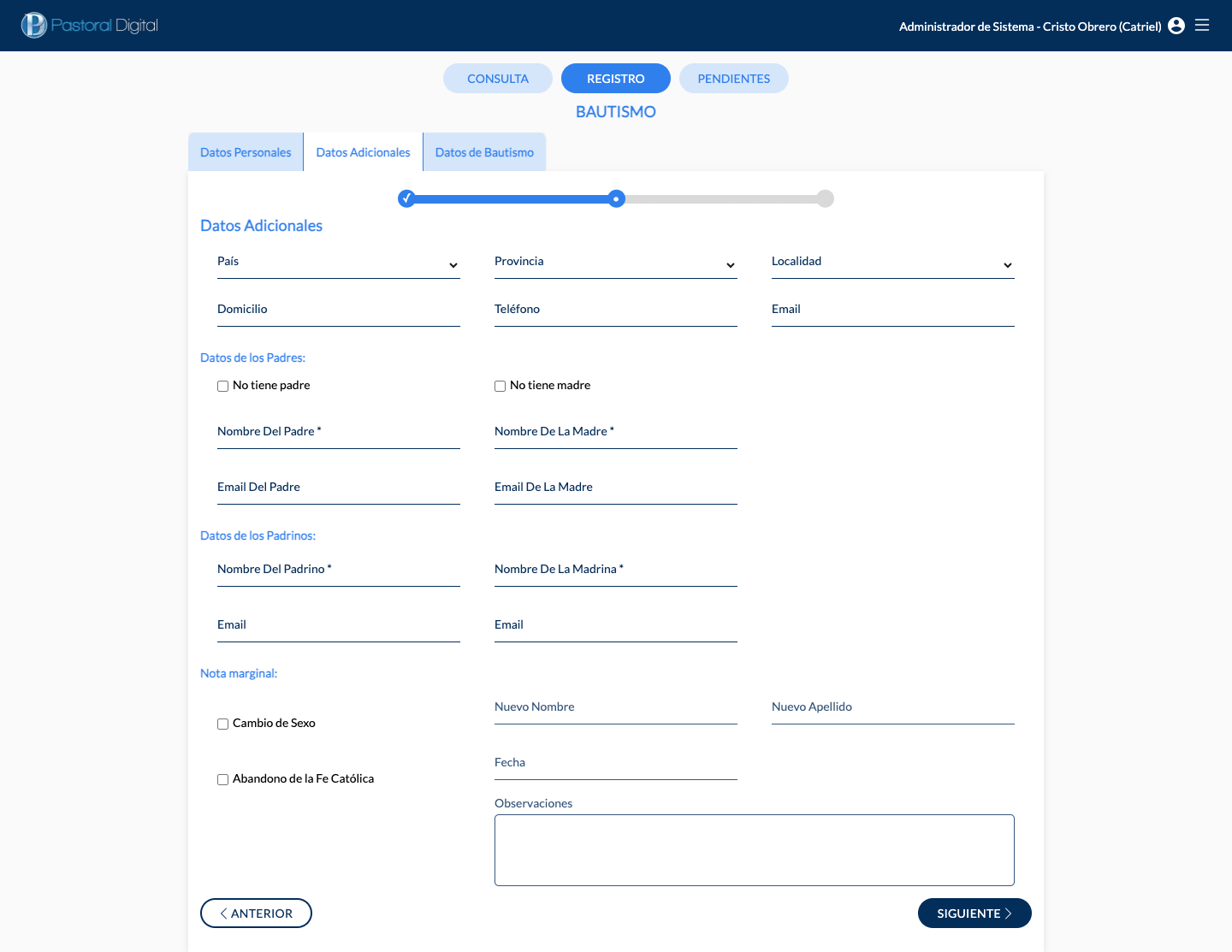The width and height of the screenshot is (1232, 952).
Task: Select the Datos Adicionales tab
Action: coord(363,152)
